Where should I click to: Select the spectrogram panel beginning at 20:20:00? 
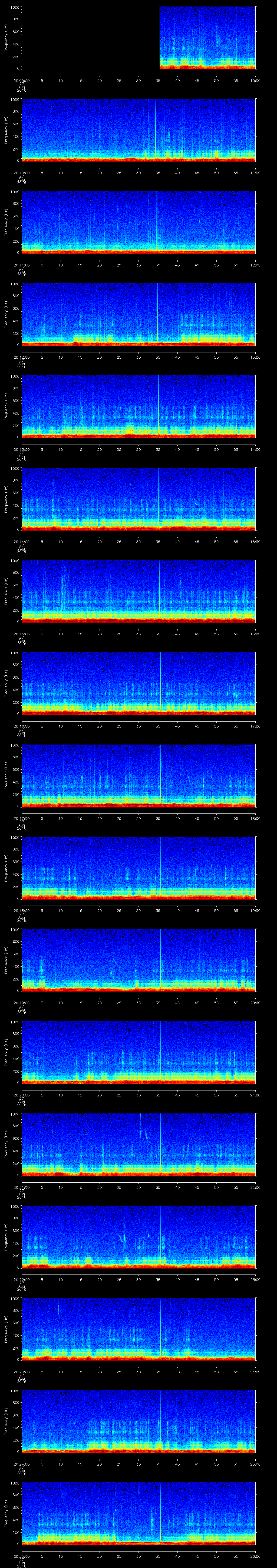(139, 1052)
